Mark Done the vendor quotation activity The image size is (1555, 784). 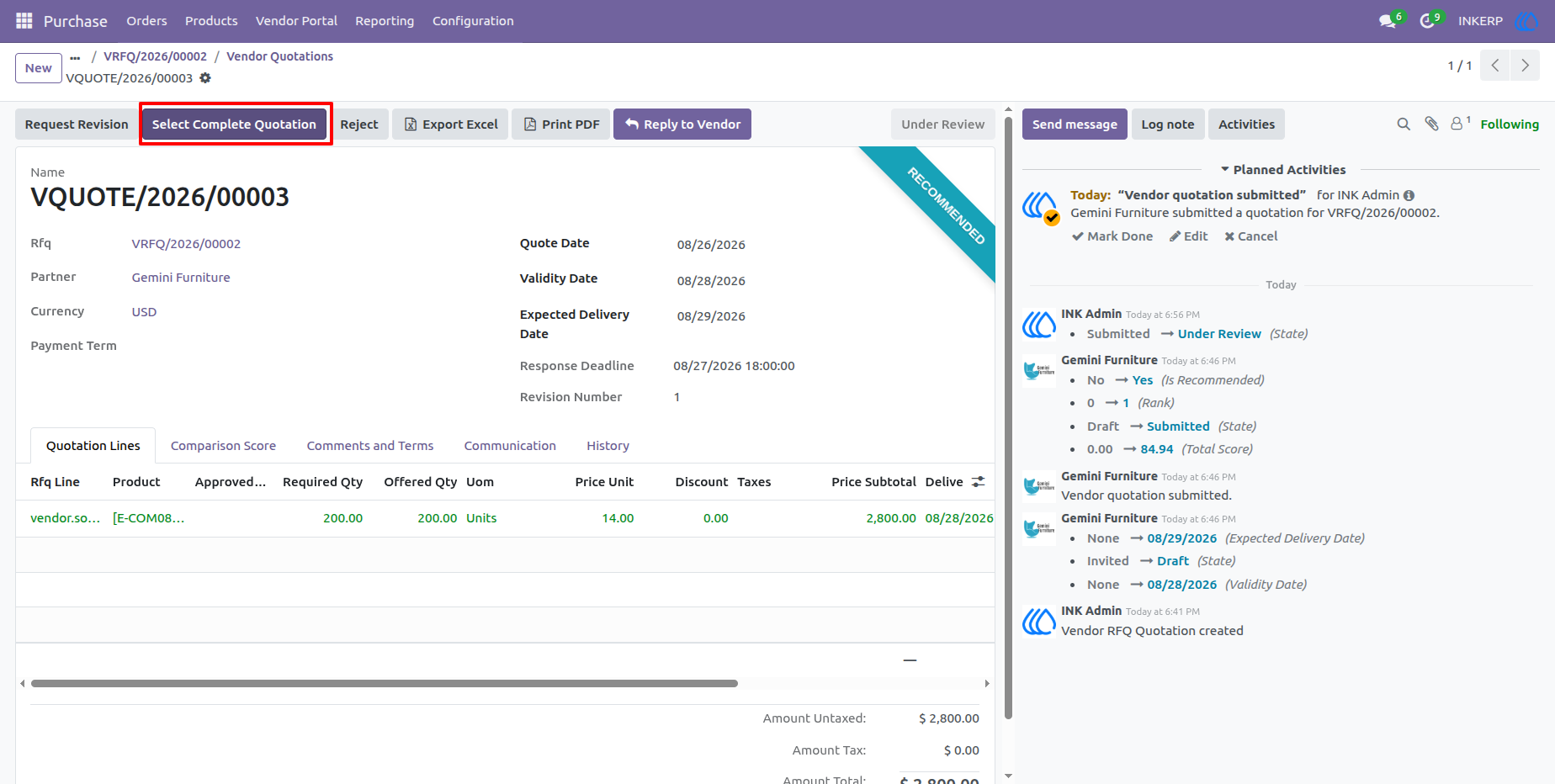[x=1112, y=236]
